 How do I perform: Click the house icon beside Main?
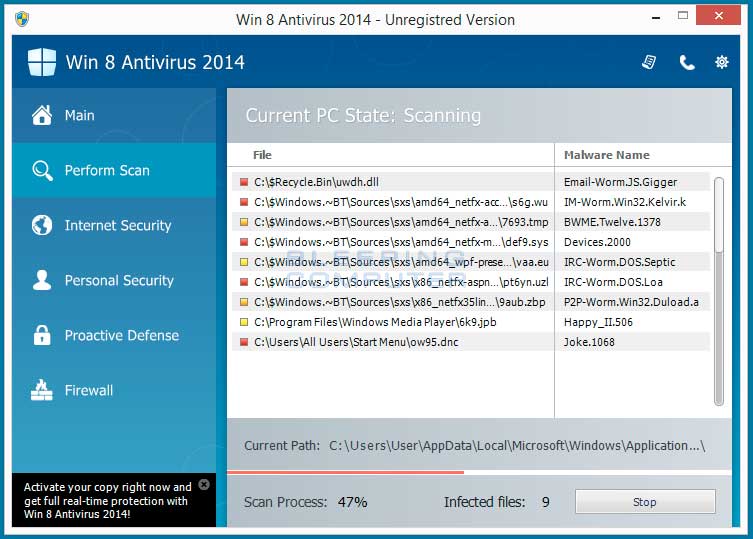coord(42,115)
